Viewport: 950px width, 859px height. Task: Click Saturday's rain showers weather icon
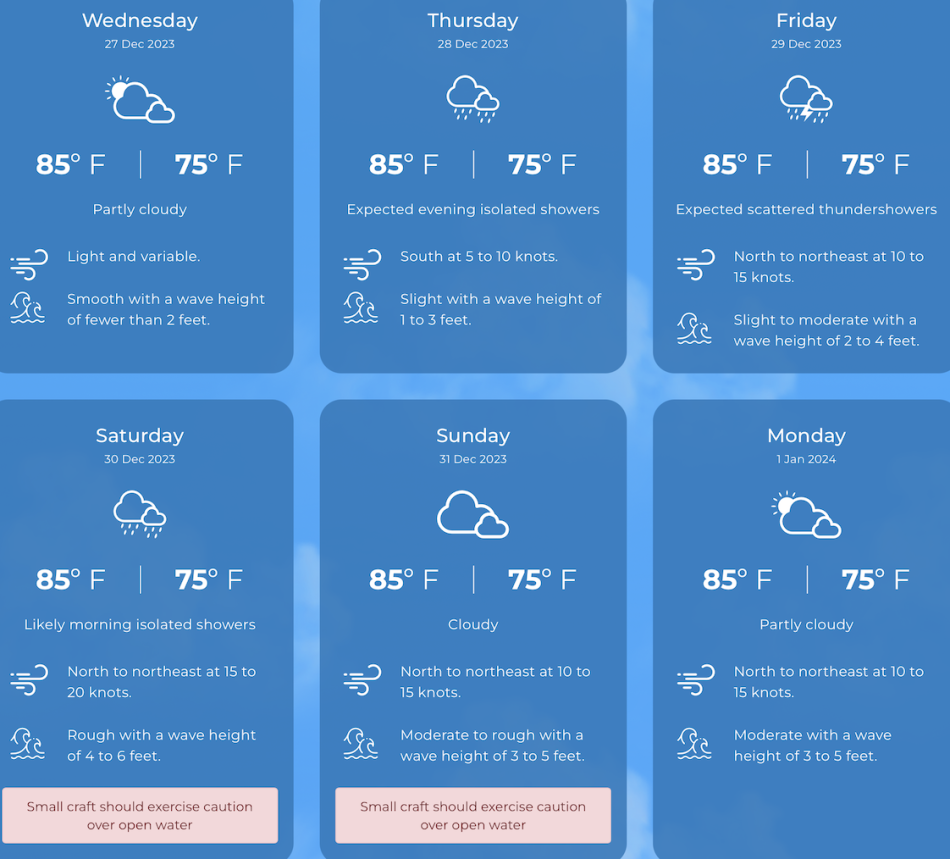[x=140, y=514]
